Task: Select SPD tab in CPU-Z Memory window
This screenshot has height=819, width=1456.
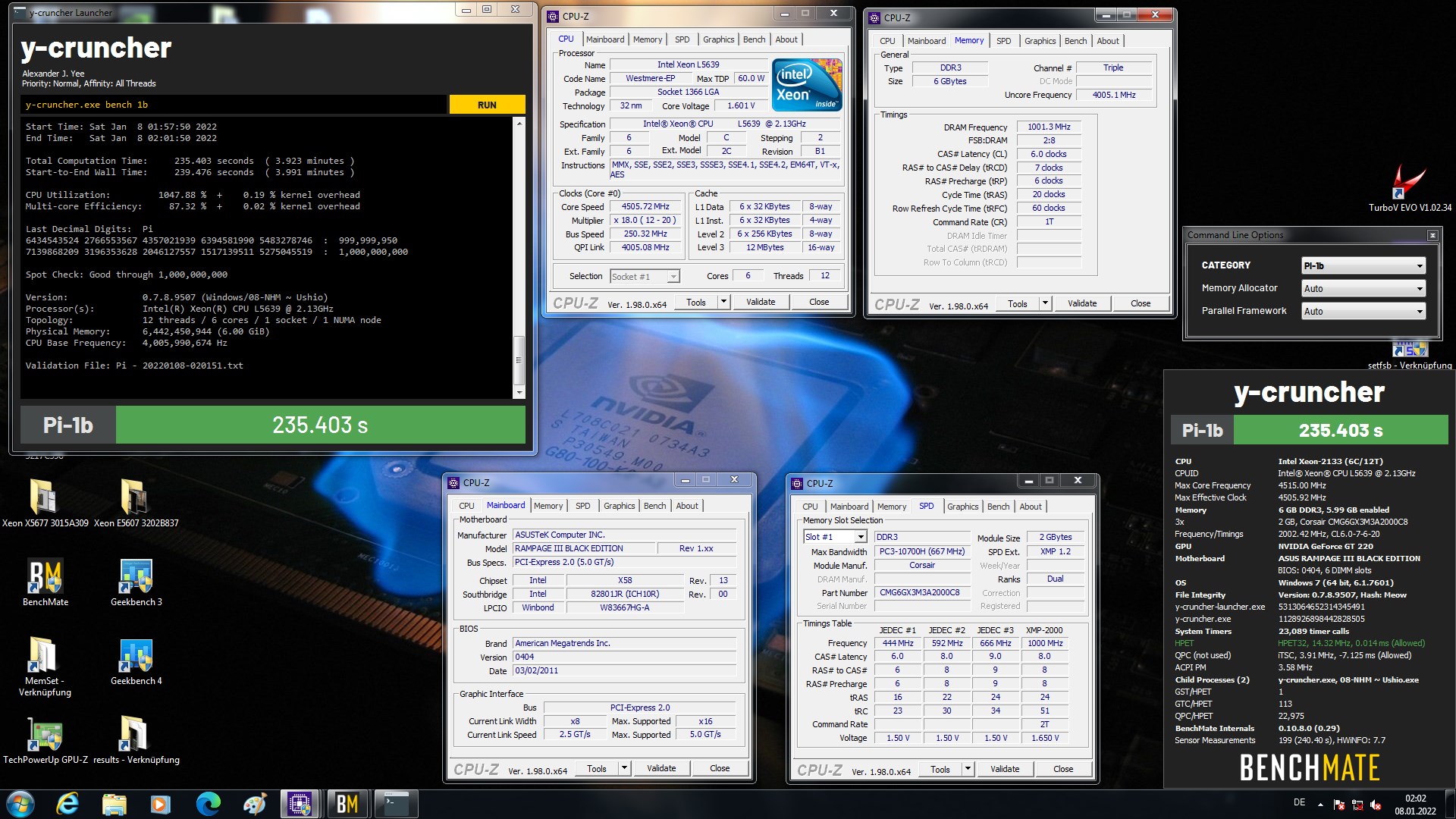Action: (x=1003, y=41)
